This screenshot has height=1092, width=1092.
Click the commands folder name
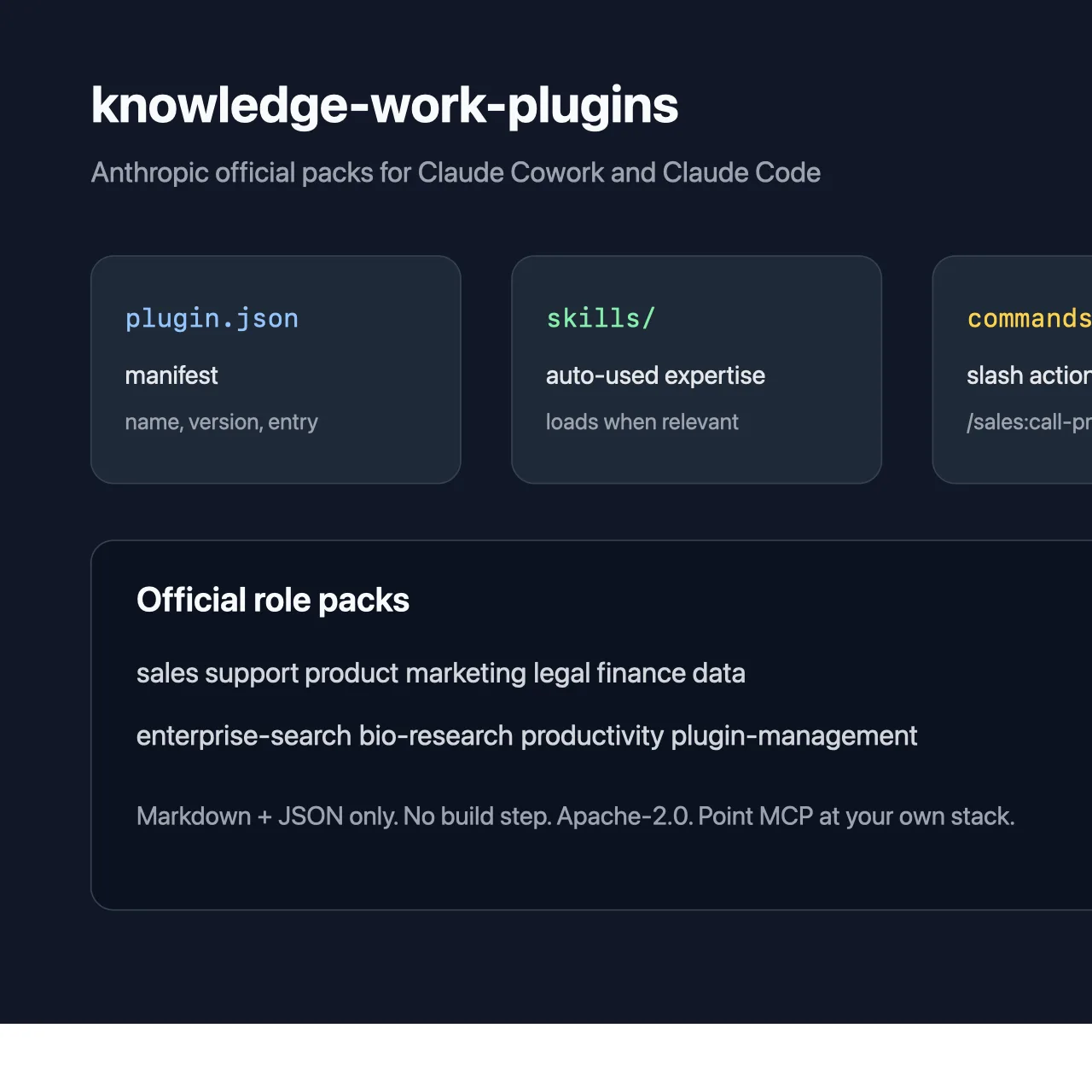click(x=1029, y=318)
